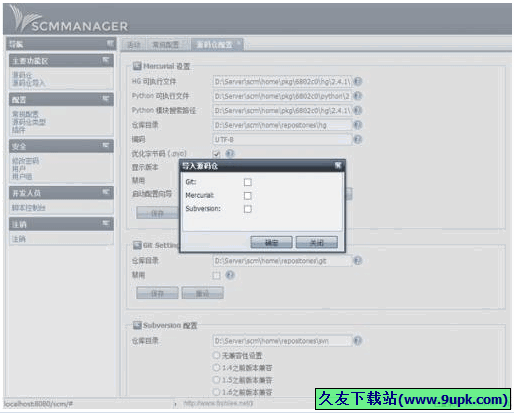
Task: Click help icon beside Git 仓库目录 field
Action: (x=358, y=261)
